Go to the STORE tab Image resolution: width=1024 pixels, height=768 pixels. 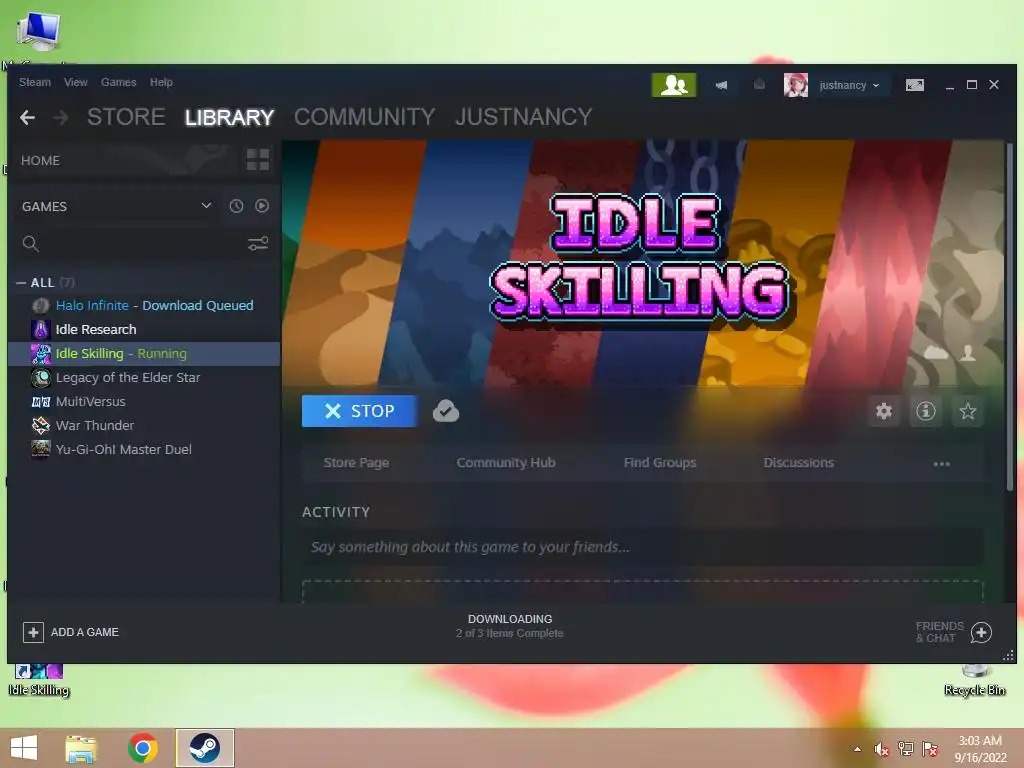[x=126, y=117]
